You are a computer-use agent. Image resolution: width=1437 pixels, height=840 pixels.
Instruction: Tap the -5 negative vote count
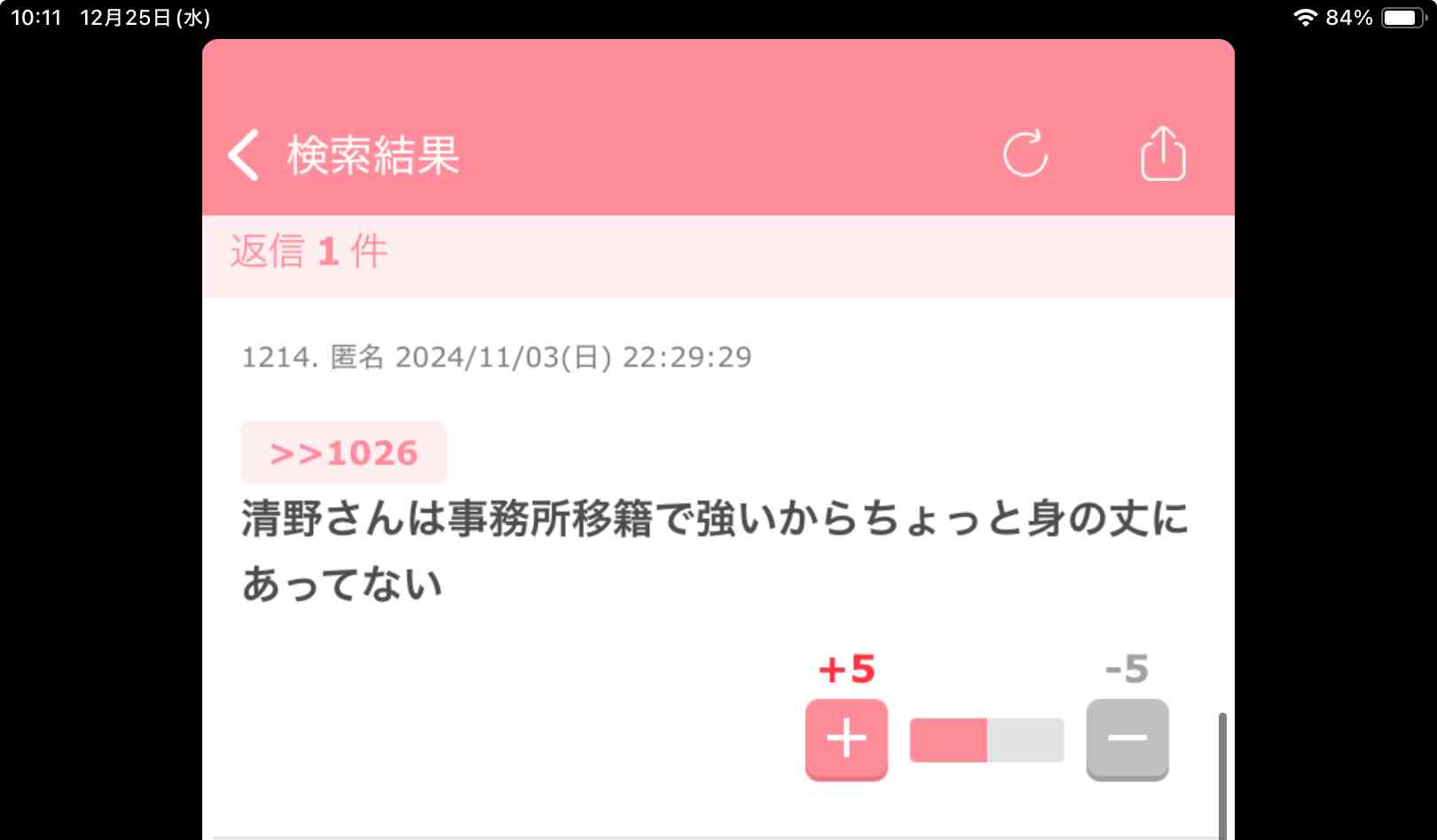point(1127,669)
